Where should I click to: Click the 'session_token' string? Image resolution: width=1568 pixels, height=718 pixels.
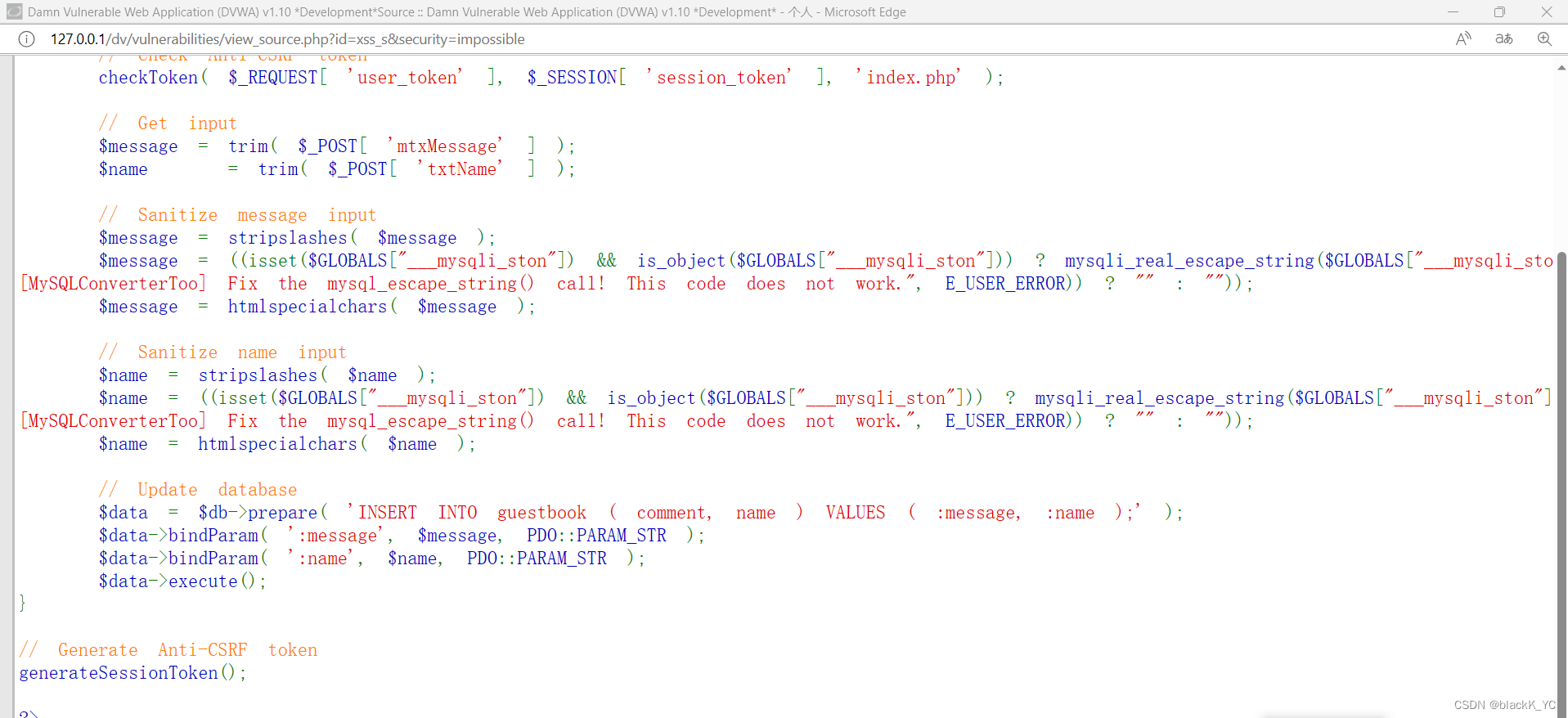719,78
